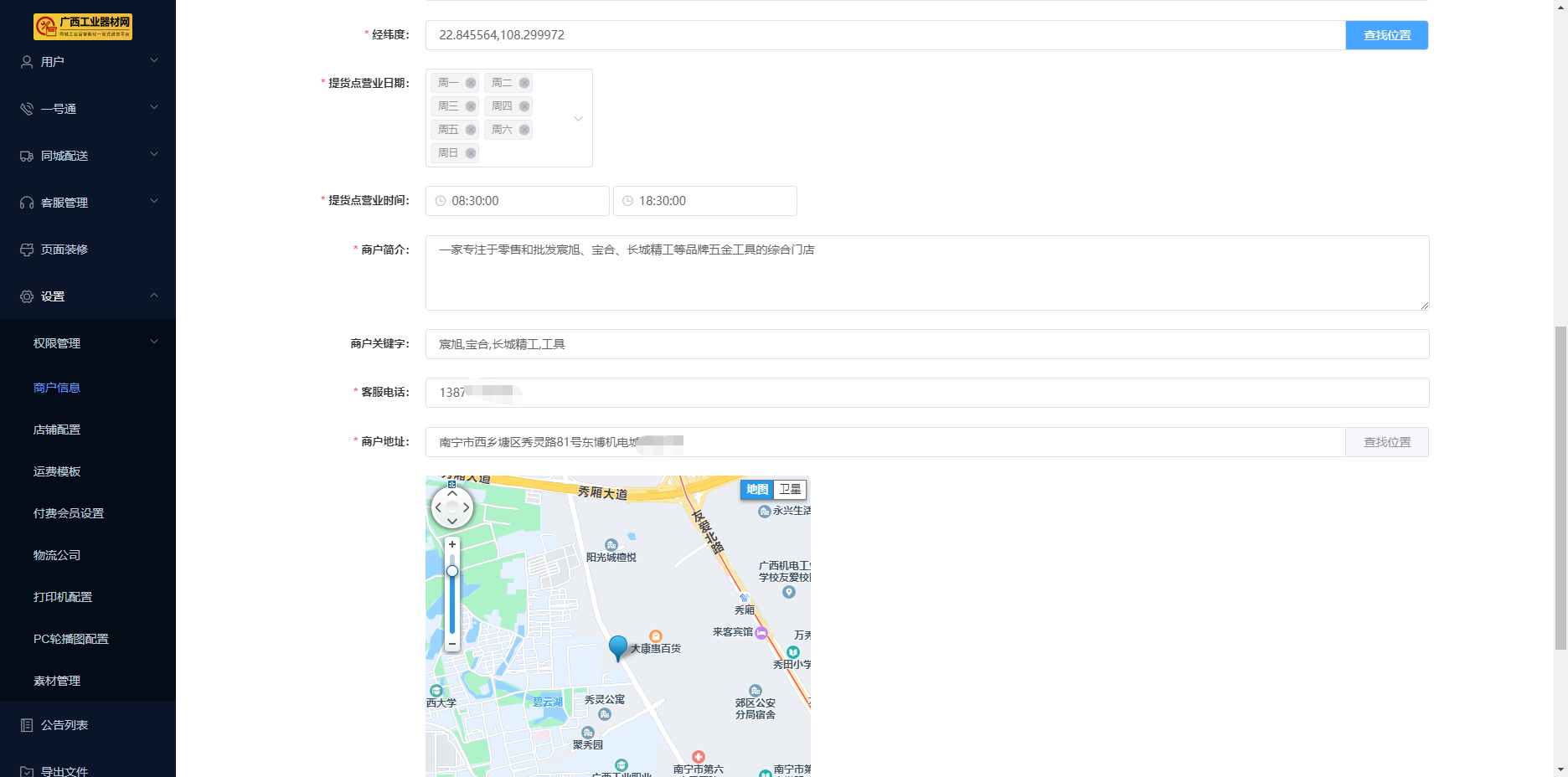
Task: Expand the 用户 sidebar menu
Action: pyautogui.click(x=88, y=61)
